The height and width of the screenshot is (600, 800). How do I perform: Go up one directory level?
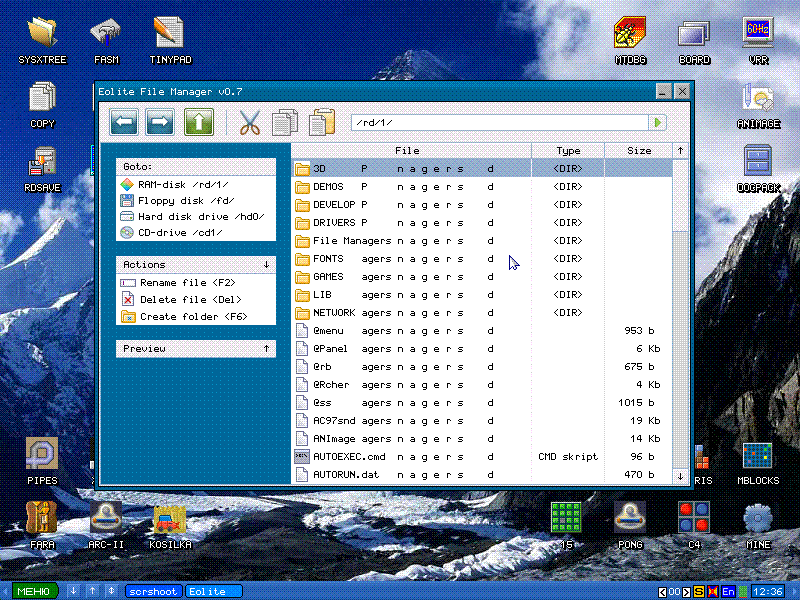click(198, 122)
